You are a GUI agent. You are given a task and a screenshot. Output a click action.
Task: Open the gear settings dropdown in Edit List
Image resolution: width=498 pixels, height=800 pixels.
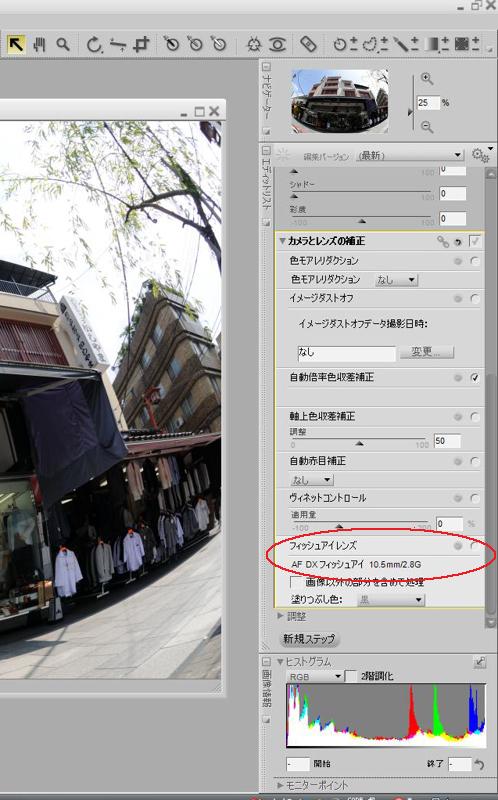click(482, 154)
